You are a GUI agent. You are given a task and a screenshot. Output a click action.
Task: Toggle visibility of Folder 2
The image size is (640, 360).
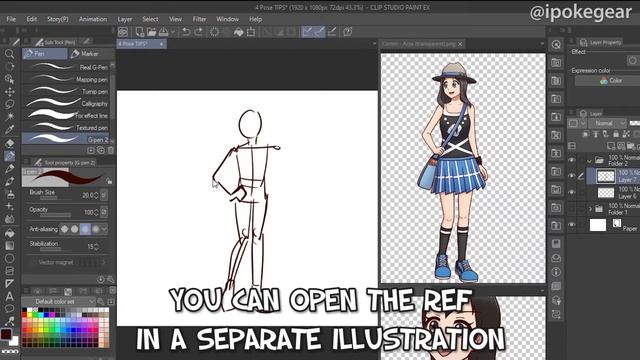click(x=572, y=160)
